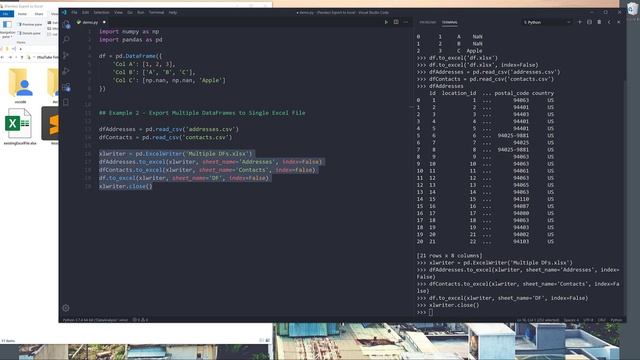The width and height of the screenshot is (640, 360).
Task: Open the View menu in VS Code
Action: tap(118, 13)
